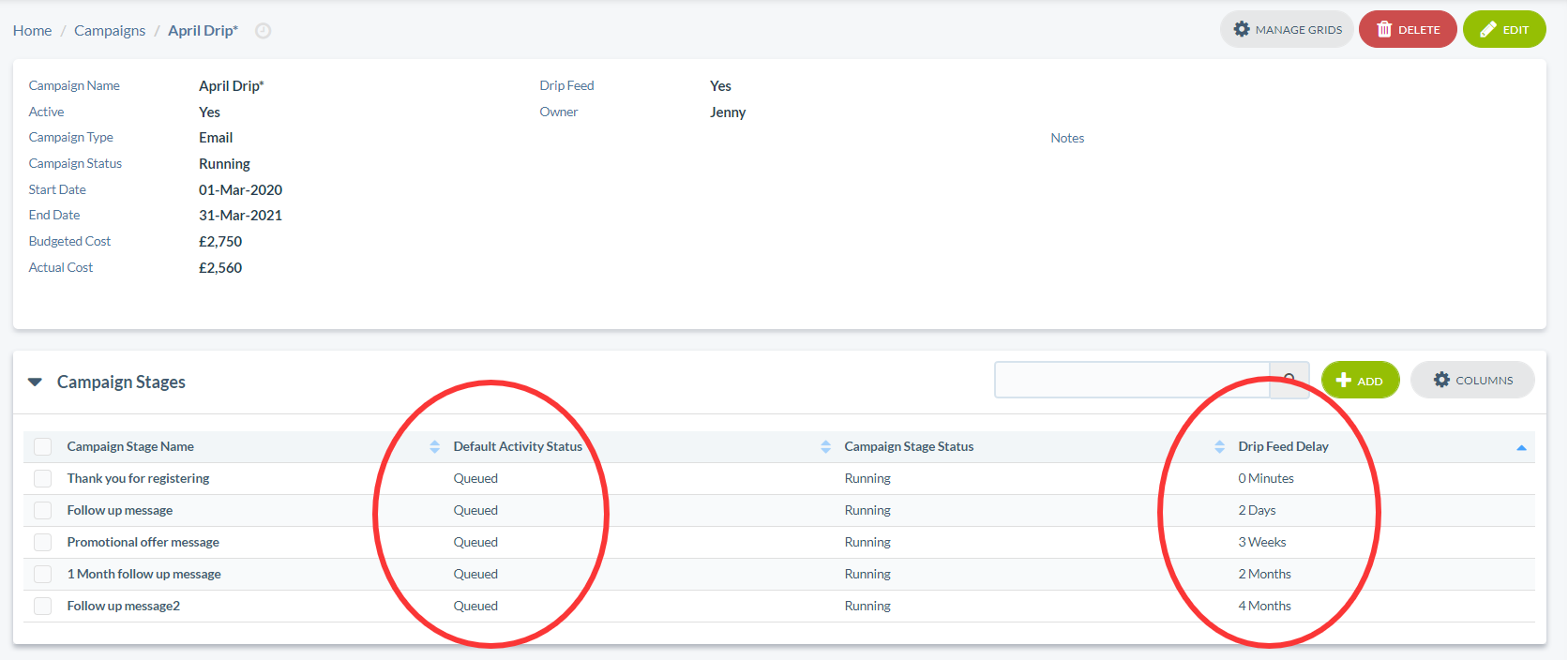Open Follow up message2 stage
Viewport: 1568px width, 660px height.
click(x=124, y=606)
